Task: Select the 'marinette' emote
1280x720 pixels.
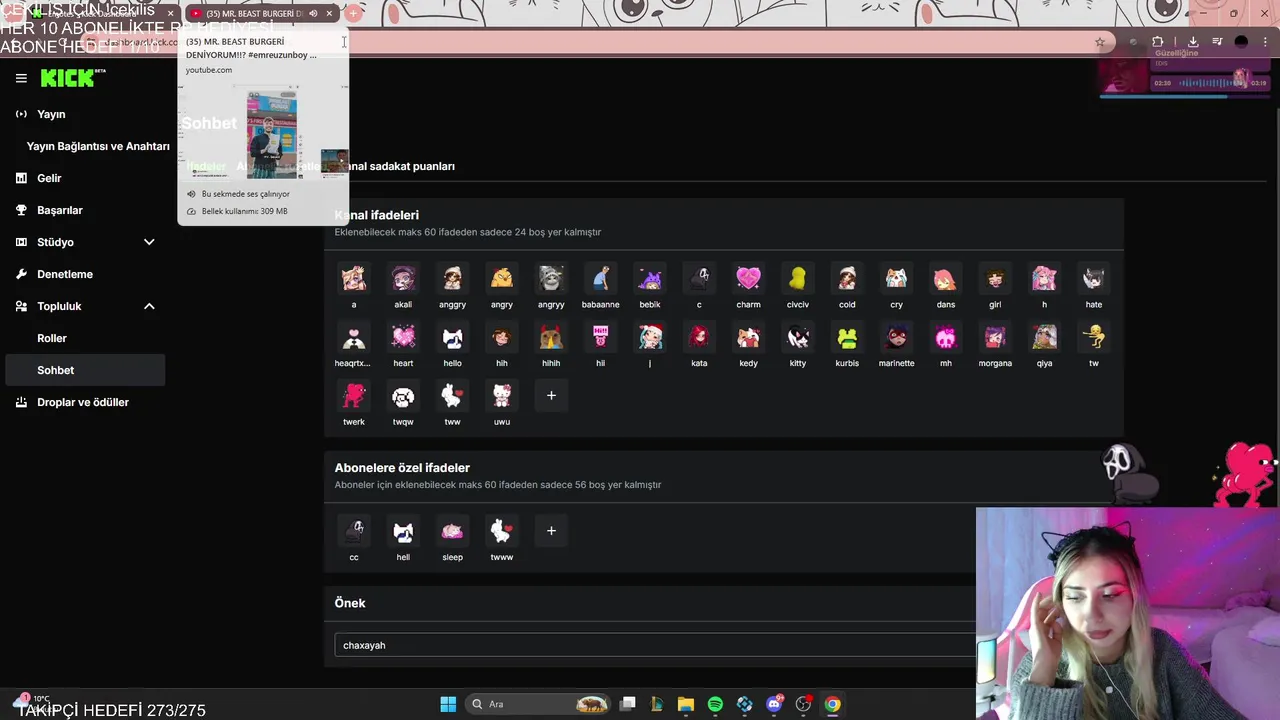Action: pos(896,337)
